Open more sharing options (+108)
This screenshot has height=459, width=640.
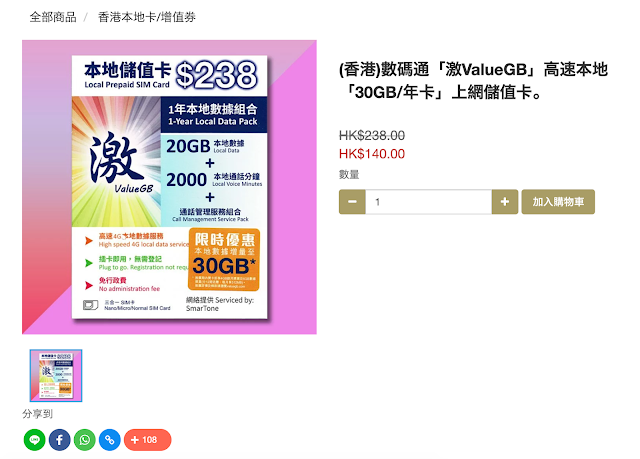pos(147,440)
